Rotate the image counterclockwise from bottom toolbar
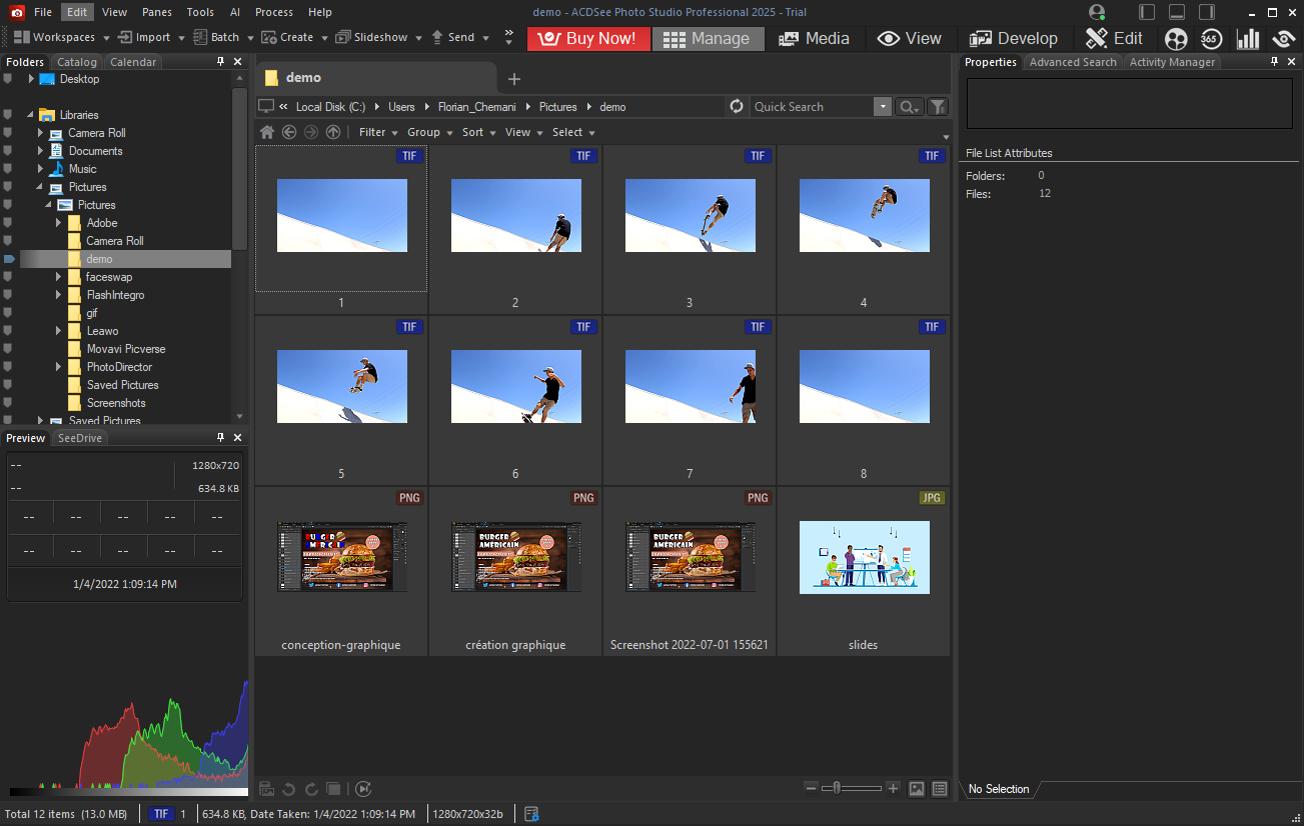1304x826 pixels. (x=289, y=788)
